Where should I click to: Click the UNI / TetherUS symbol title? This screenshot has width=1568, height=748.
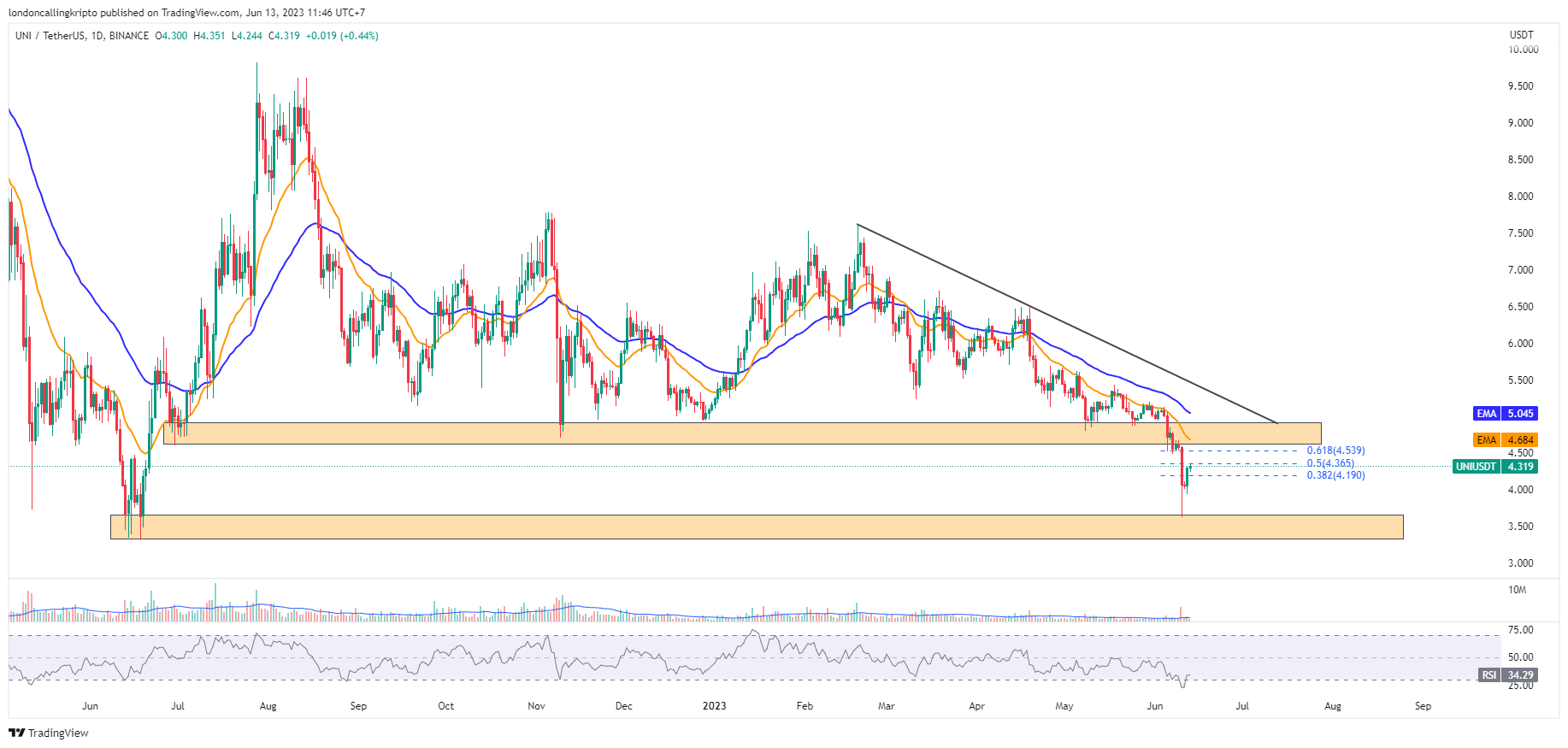tap(50, 36)
